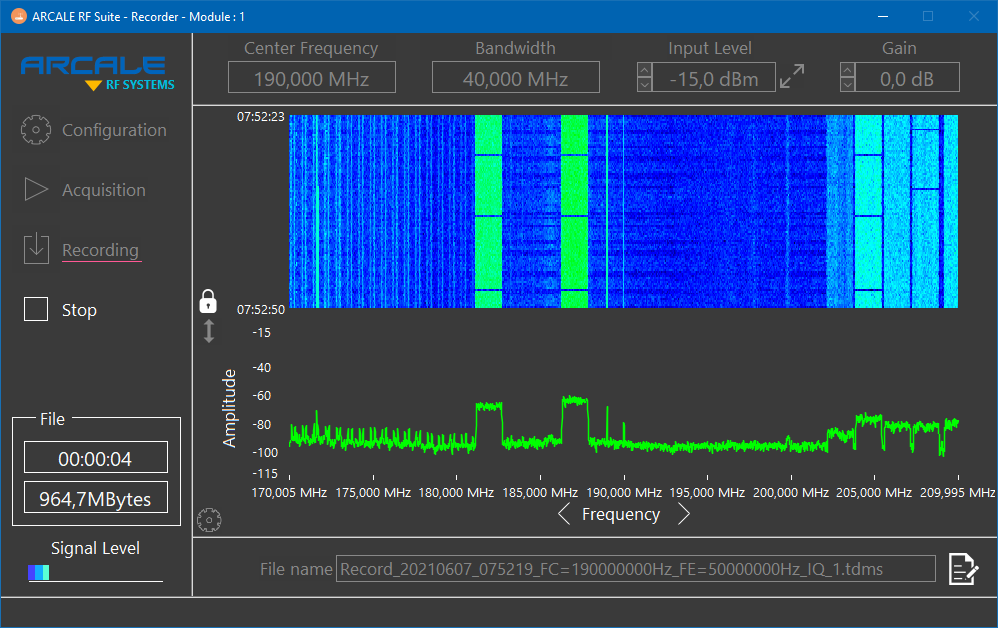Decrease Input Level with down stepper
998x628 pixels.
[x=644, y=84]
